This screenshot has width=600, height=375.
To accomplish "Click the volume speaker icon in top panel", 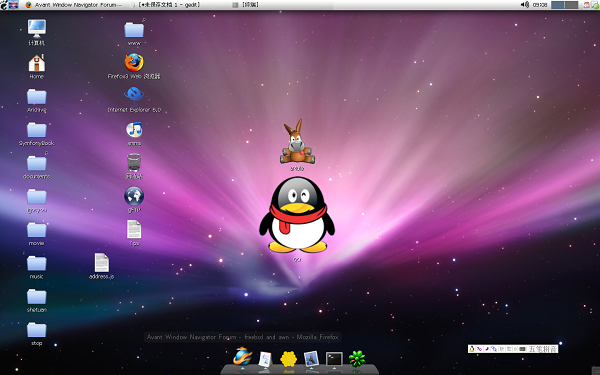I will (x=525, y=5).
